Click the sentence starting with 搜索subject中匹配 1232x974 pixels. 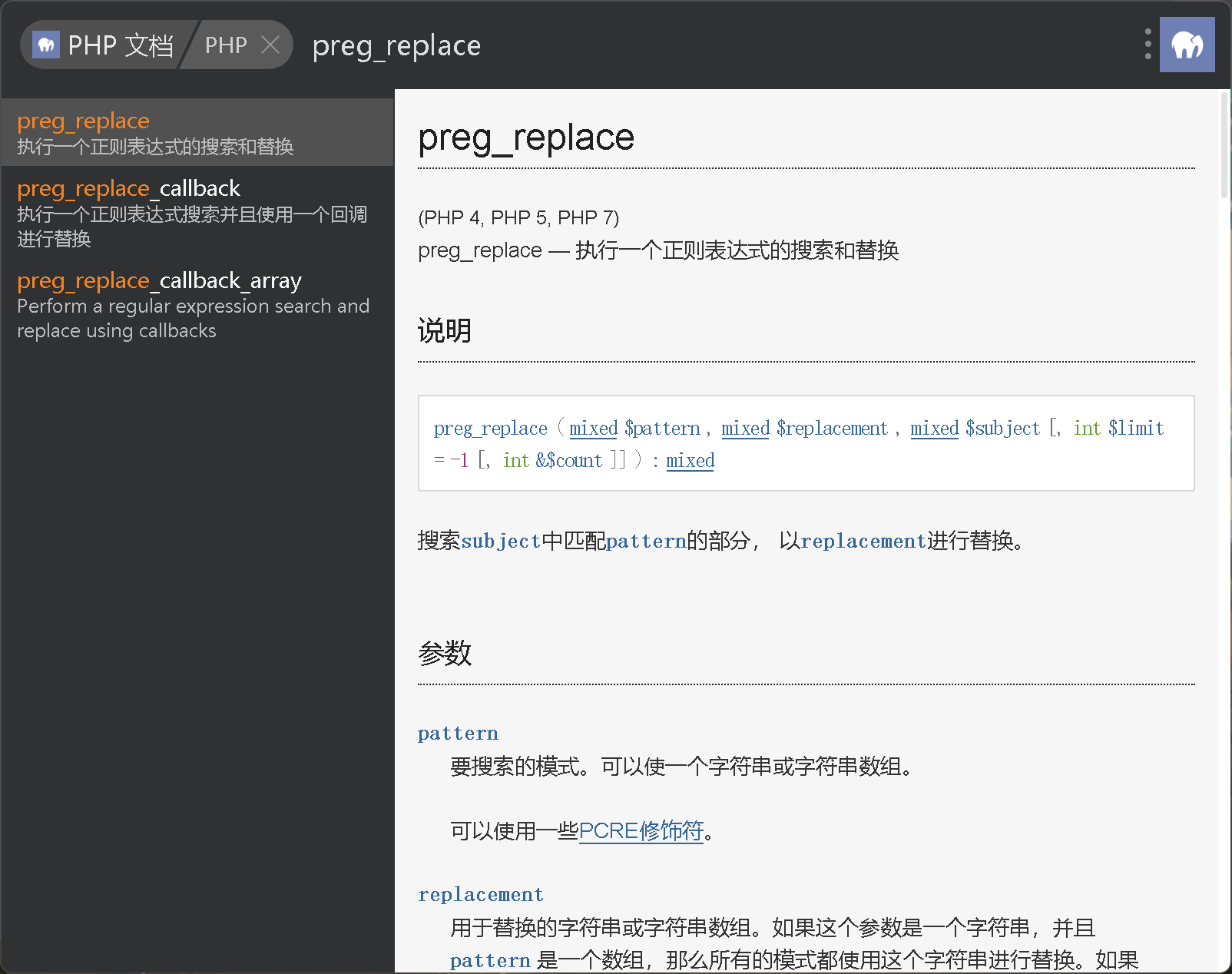coord(722,541)
